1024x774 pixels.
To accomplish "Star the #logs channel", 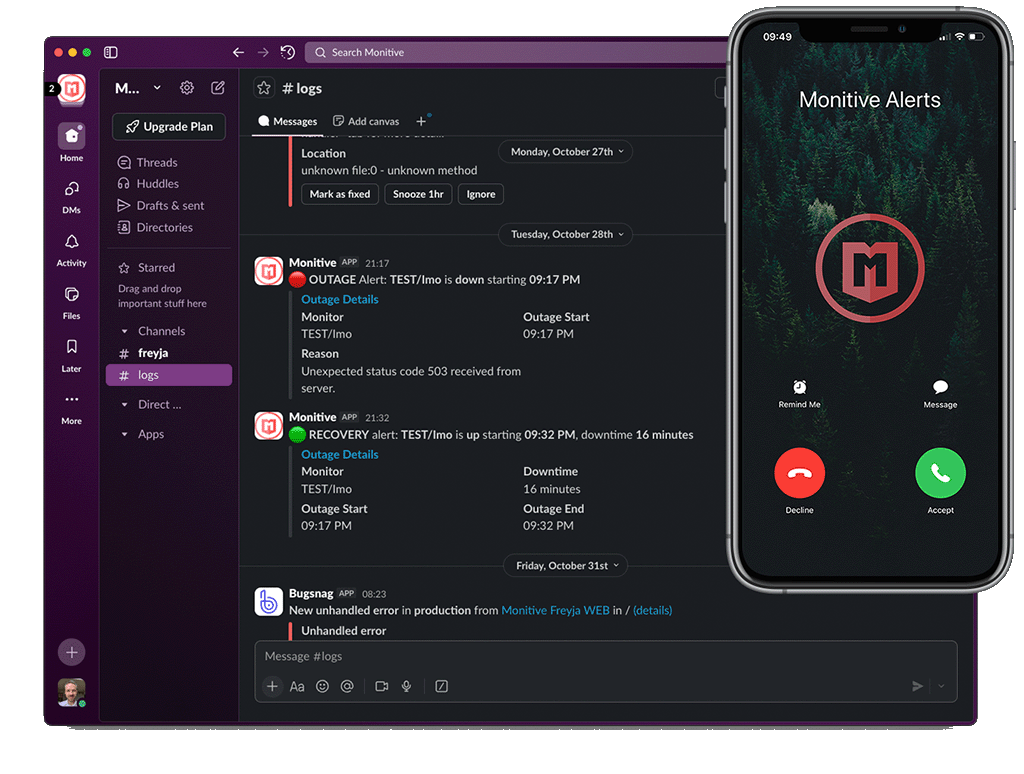I will pos(263,88).
